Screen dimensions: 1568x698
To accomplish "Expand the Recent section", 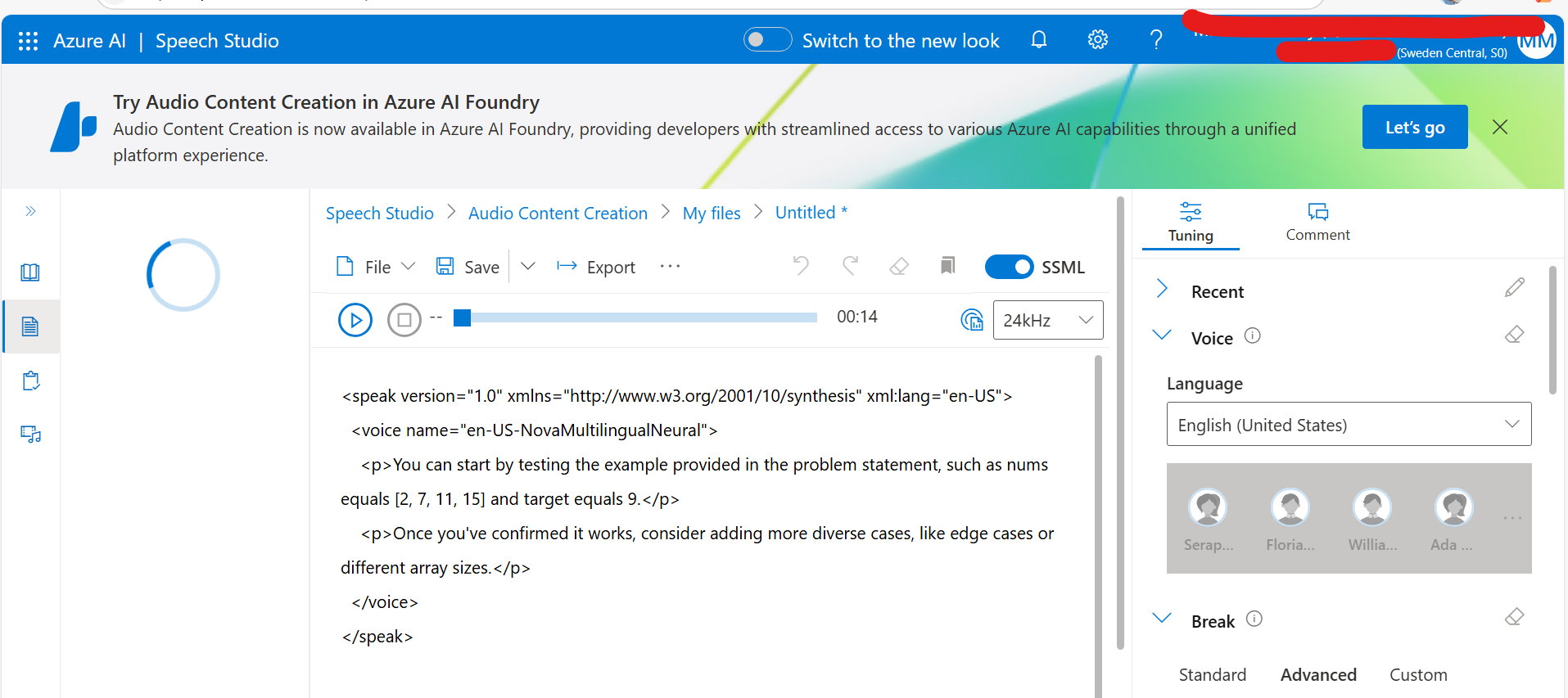I will 1161,288.
